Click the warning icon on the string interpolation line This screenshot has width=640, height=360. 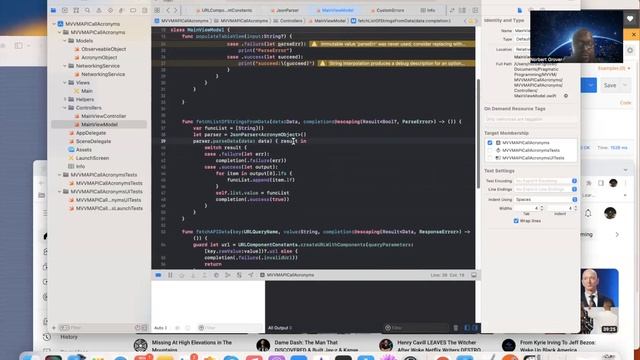(x=322, y=63)
